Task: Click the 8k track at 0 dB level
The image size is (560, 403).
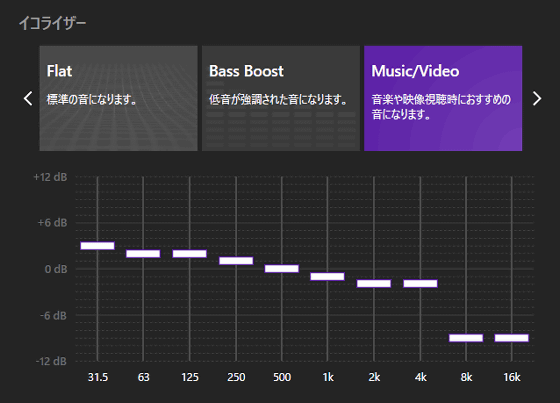Action: 466,269
